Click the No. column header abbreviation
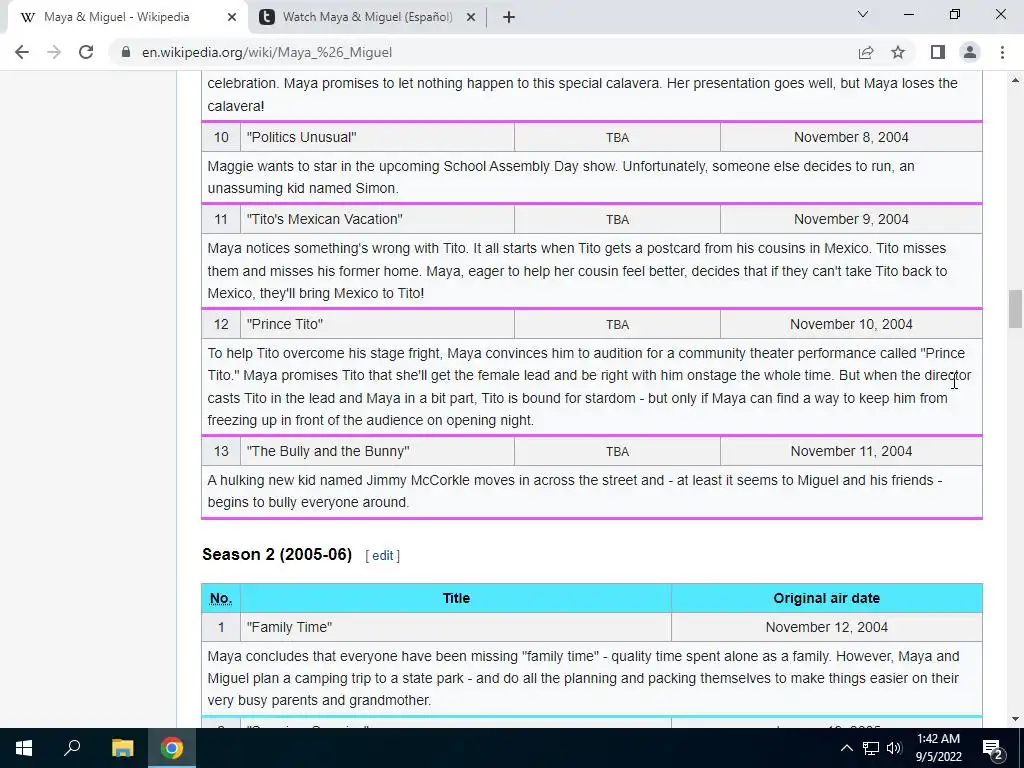This screenshot has height=768, width=1024. pyautogui.click(x=221, y=598)
